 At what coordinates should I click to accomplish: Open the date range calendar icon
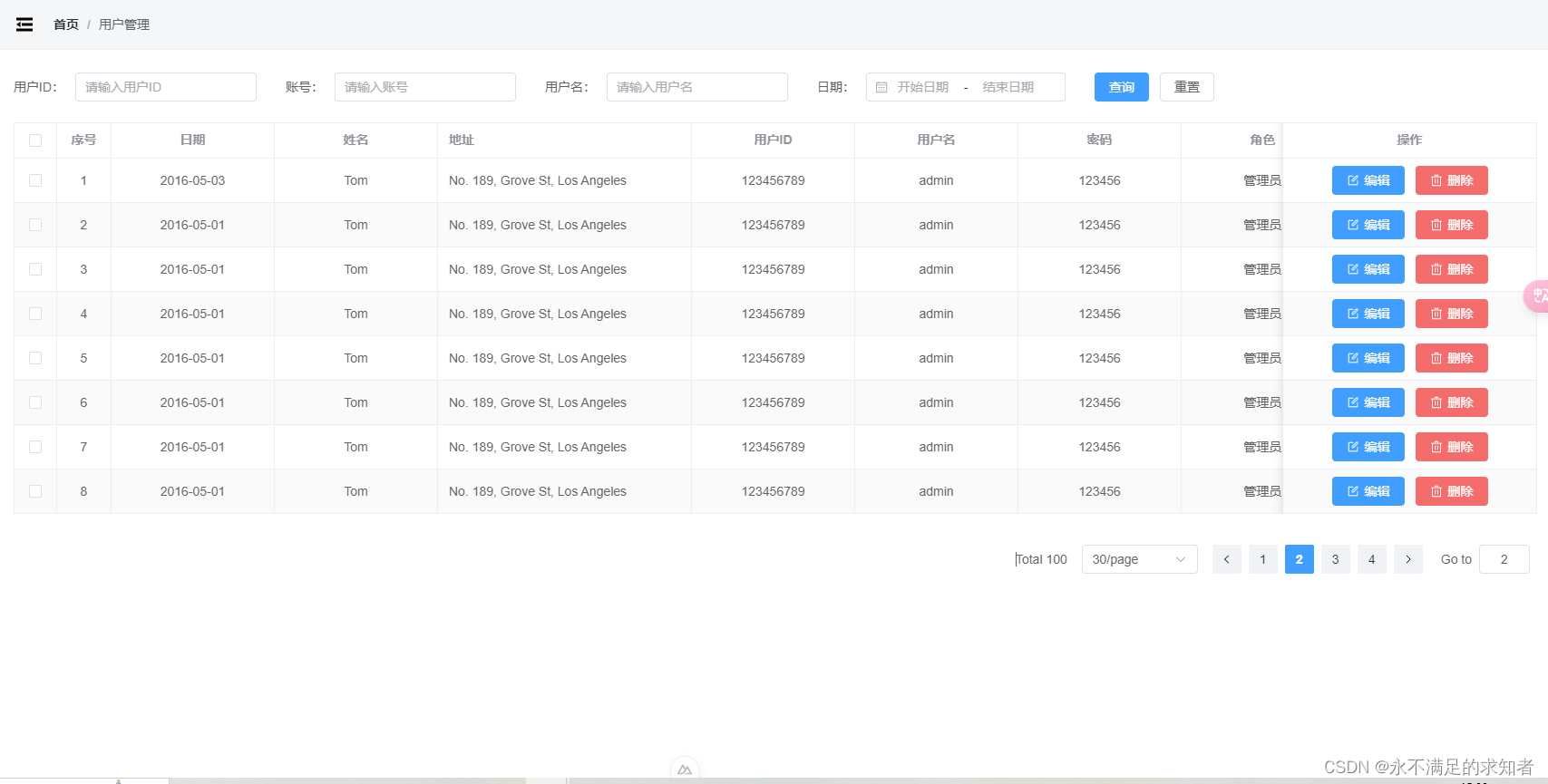pos(881,87)
